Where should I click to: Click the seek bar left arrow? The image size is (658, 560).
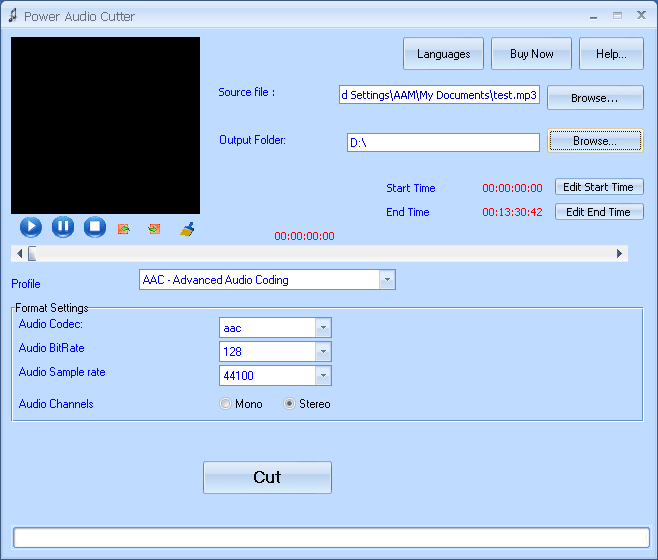tap(20, 254)
